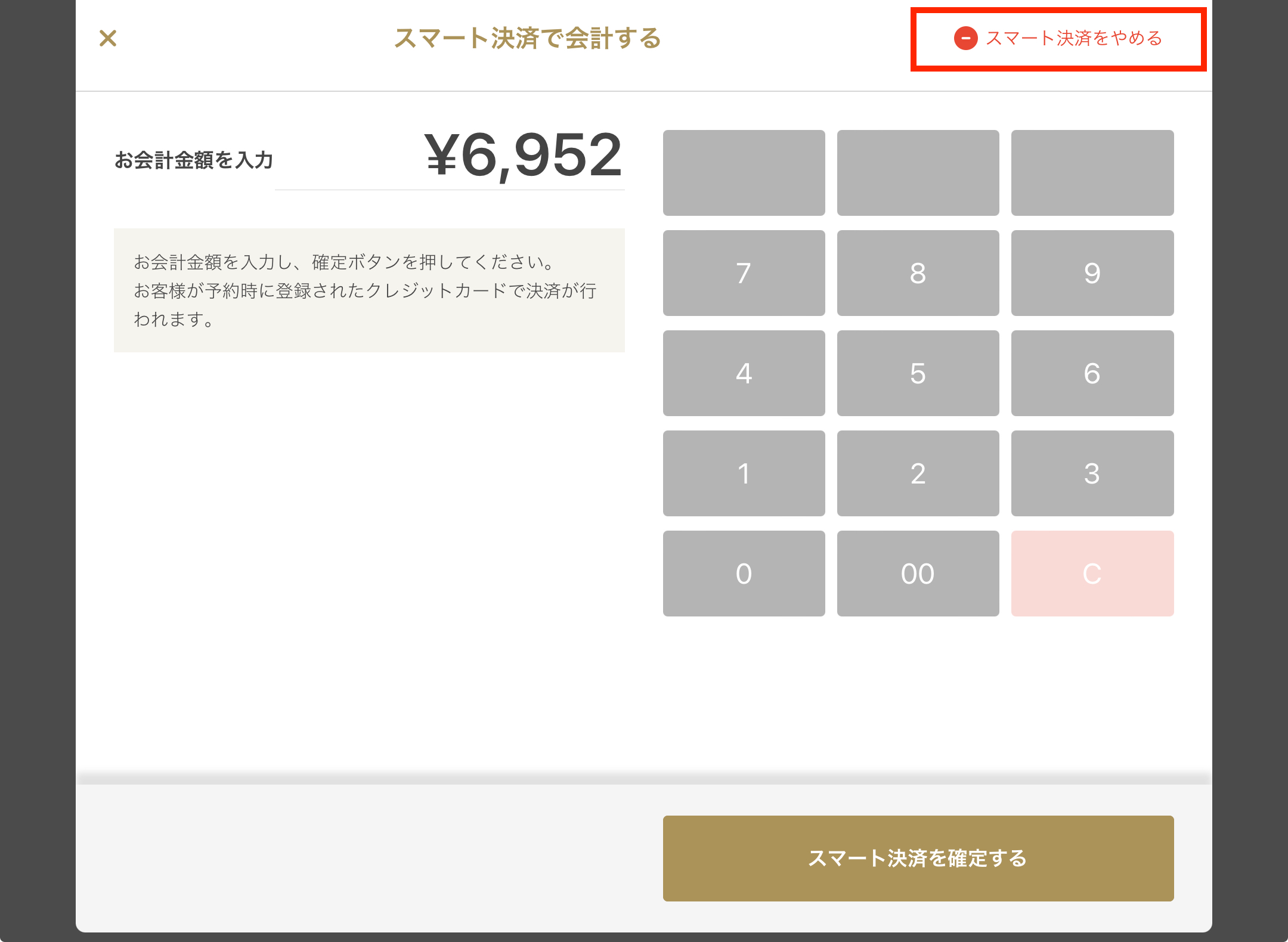Tap keypad number 8
Viewport: 1288px width, 942px height.
pos(918,273)
